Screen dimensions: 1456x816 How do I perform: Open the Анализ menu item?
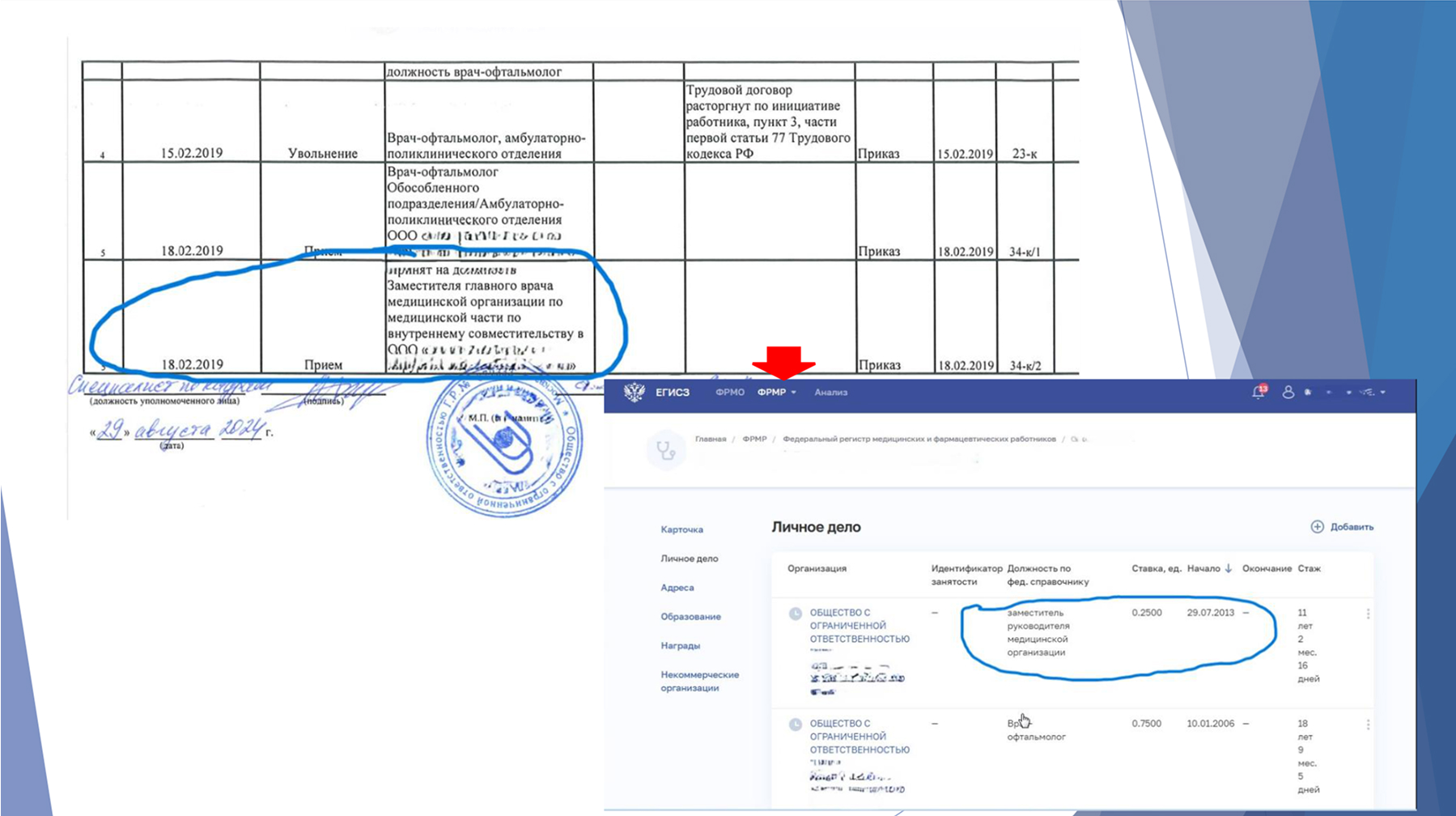(x=830, y=393)
